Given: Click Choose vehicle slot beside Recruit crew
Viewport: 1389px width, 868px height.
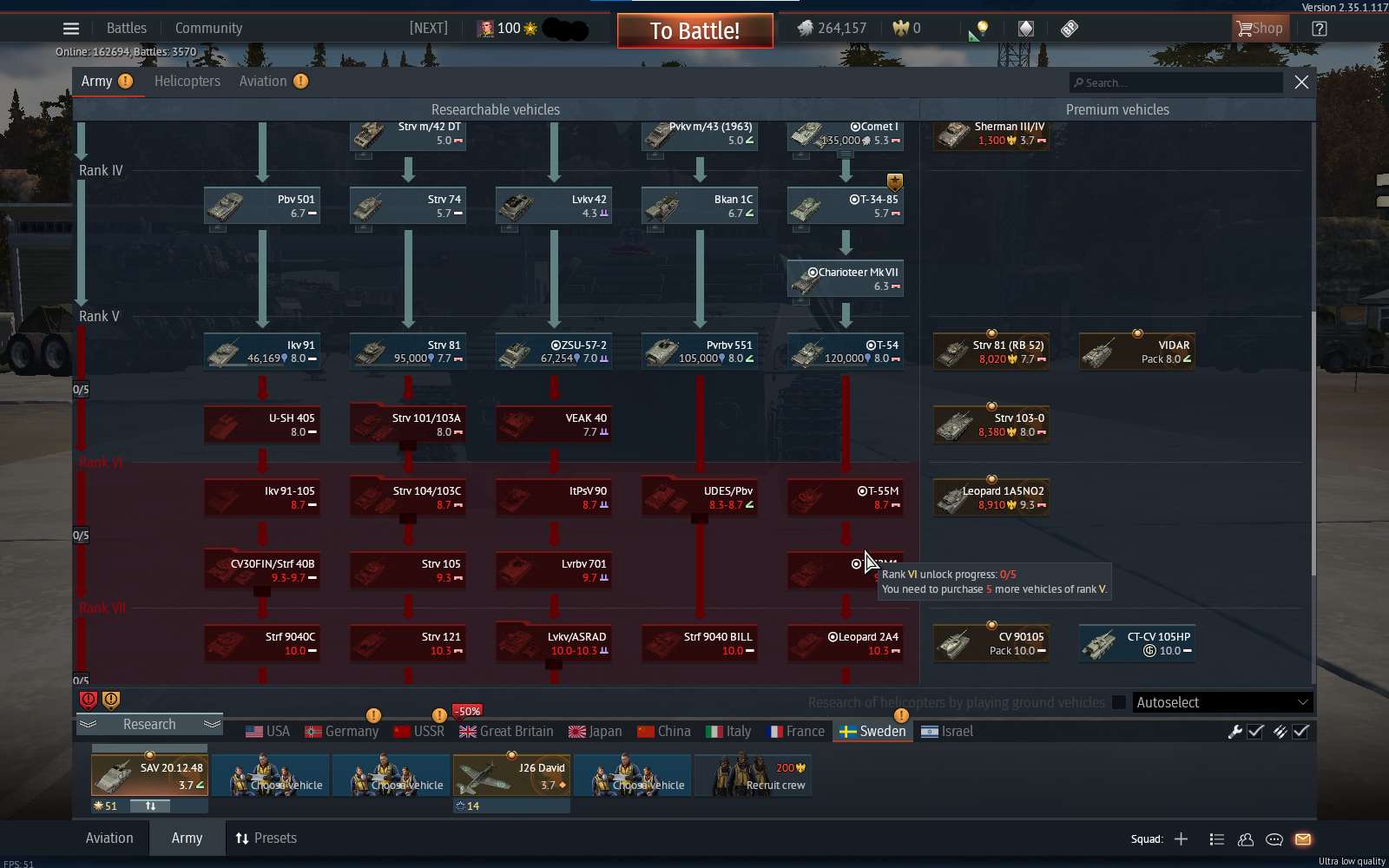Looking at the screenshot, I should [633, 775].
